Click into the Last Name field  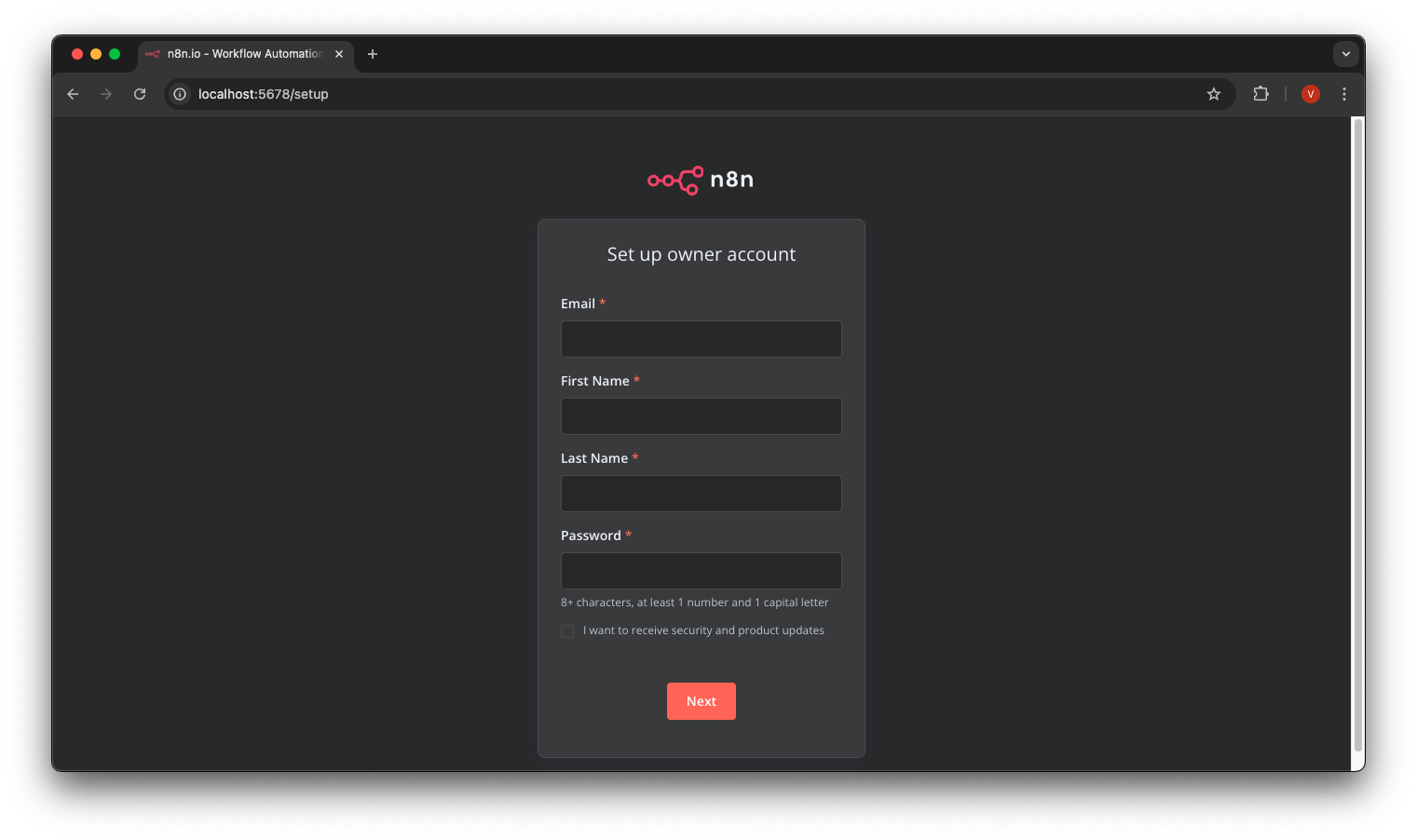[702, 494]
